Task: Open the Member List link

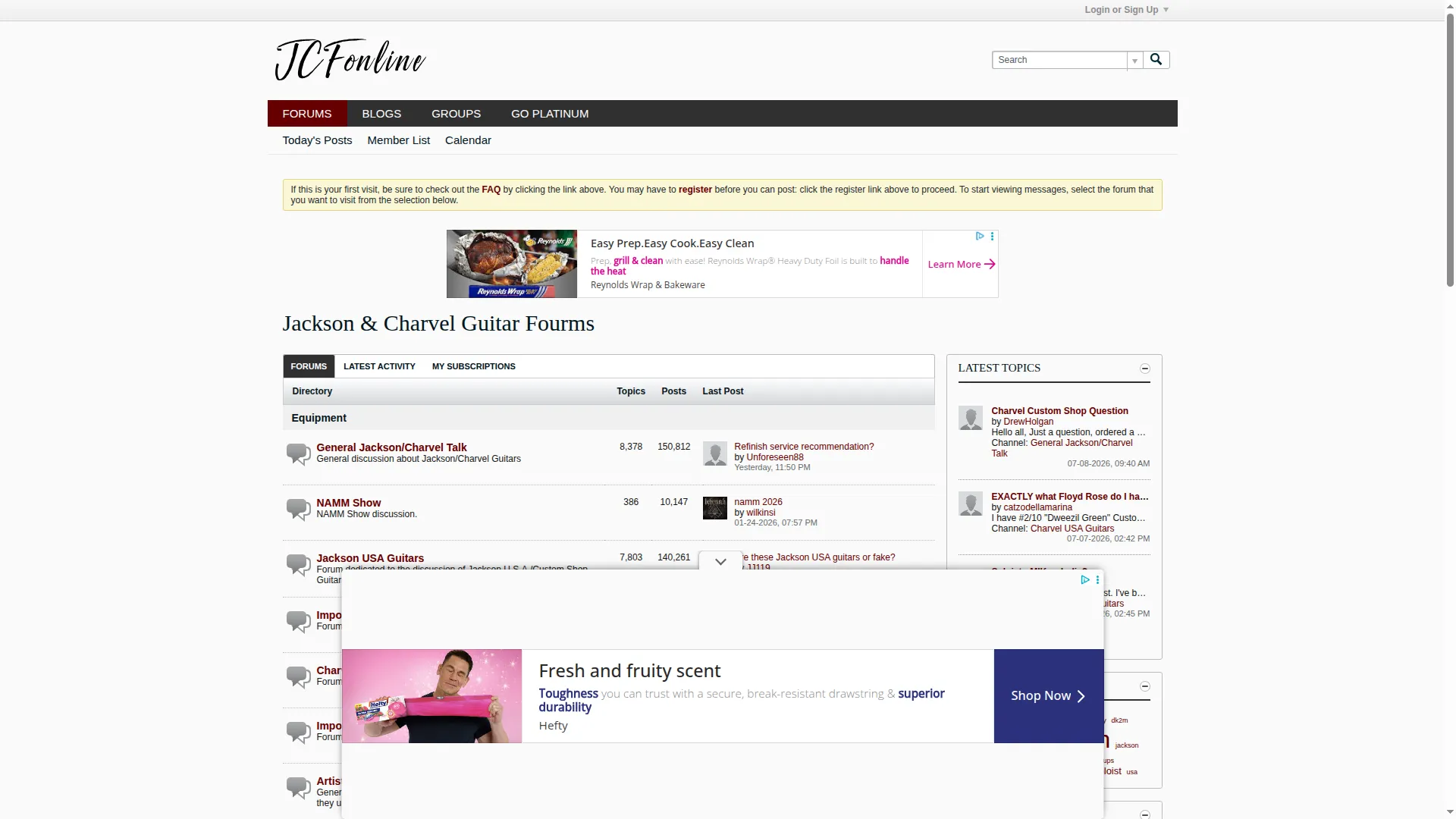Action: coord(398,140)
